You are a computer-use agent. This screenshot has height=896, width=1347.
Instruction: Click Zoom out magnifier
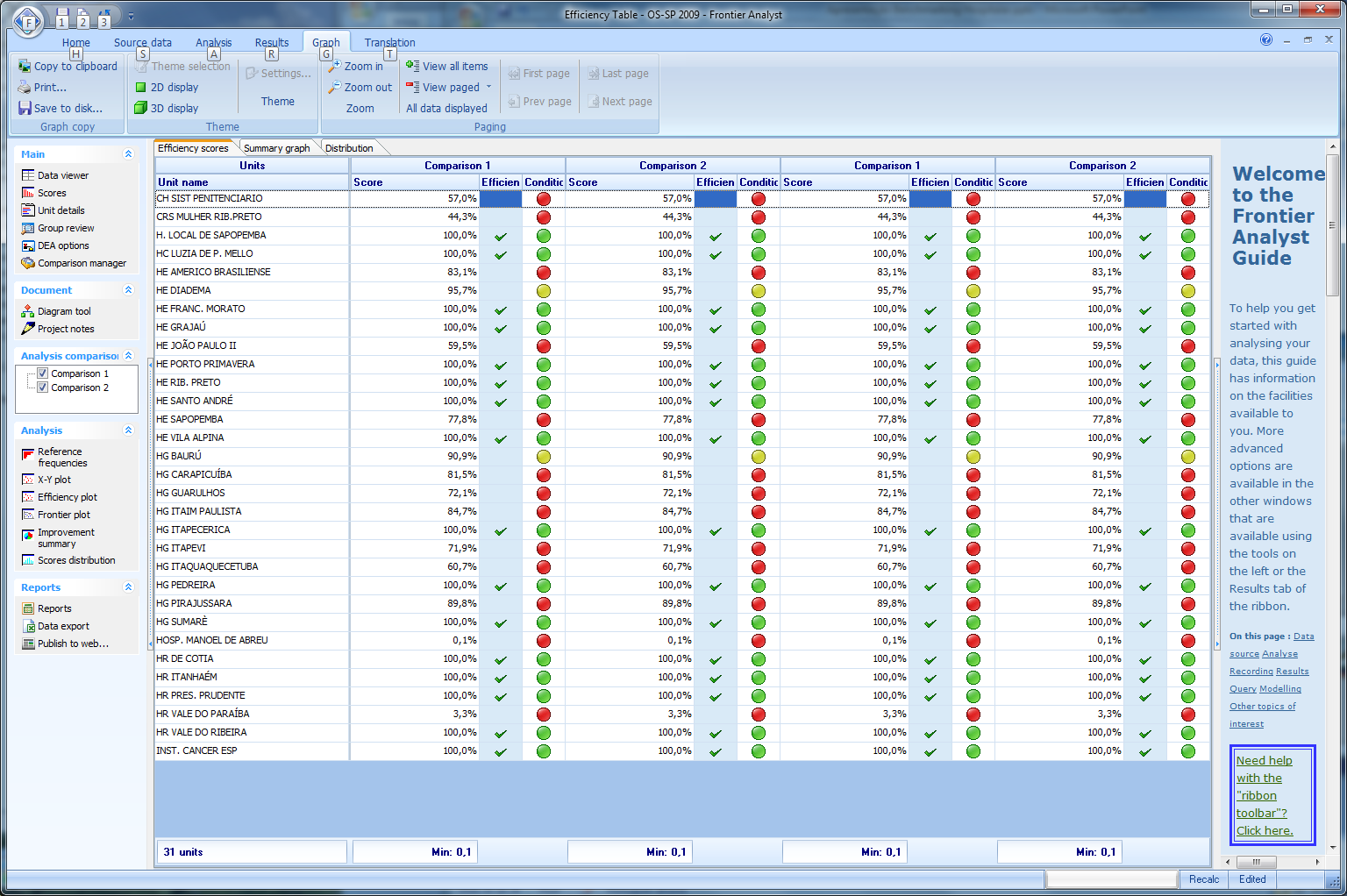tap(334, 88)
